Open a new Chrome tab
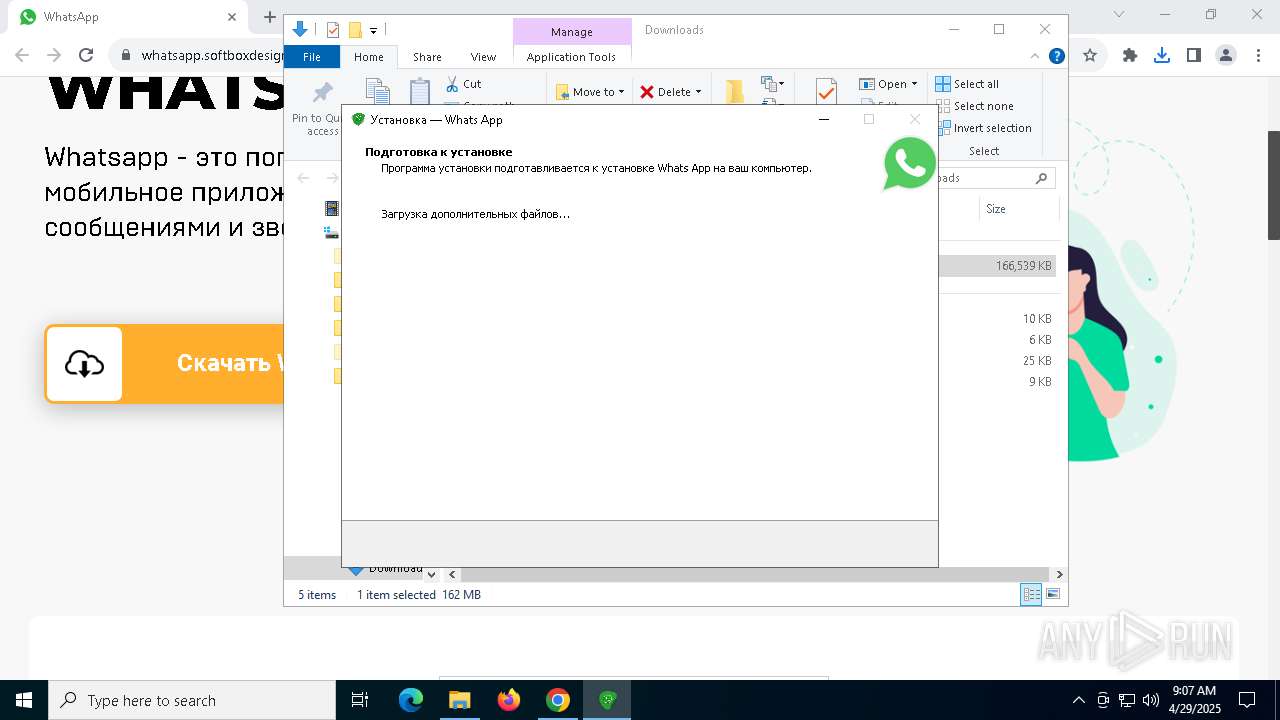The image size is (1280, 720). [269, 17]
